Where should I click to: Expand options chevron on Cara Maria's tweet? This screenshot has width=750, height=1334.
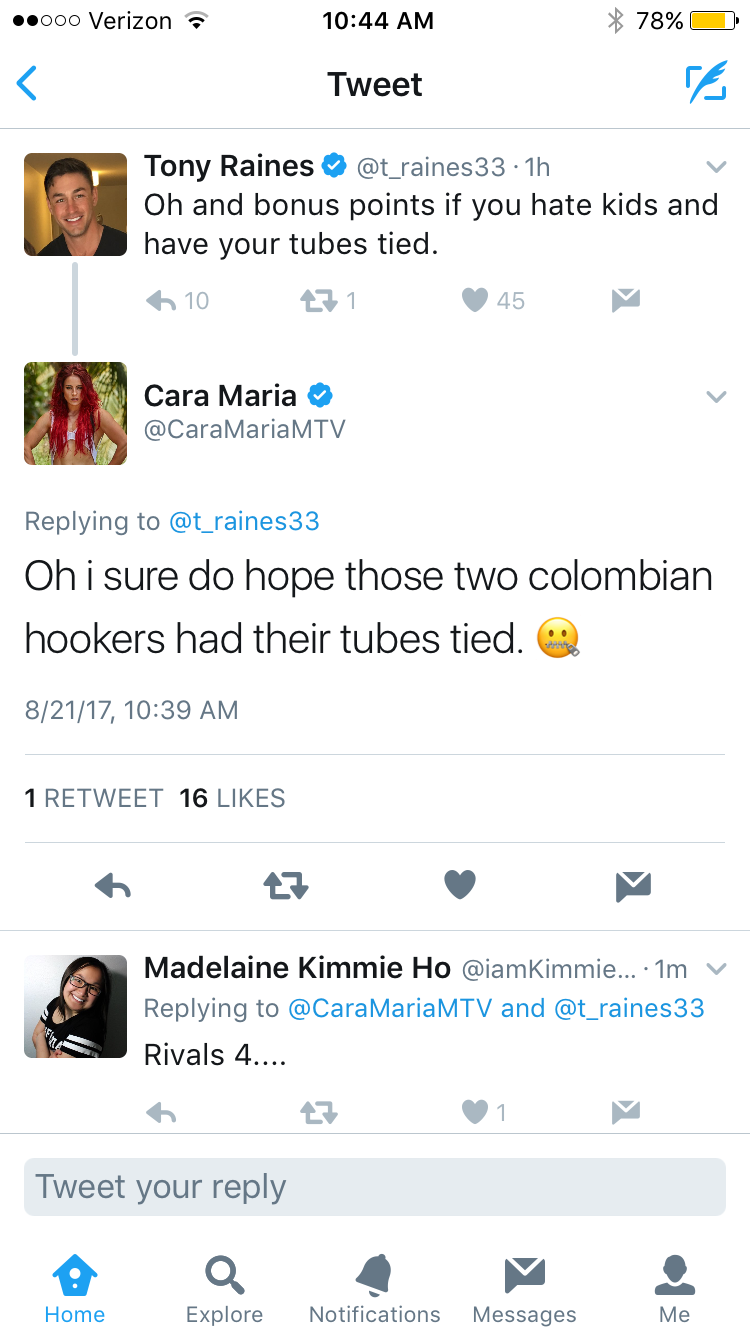pos(716,397)
